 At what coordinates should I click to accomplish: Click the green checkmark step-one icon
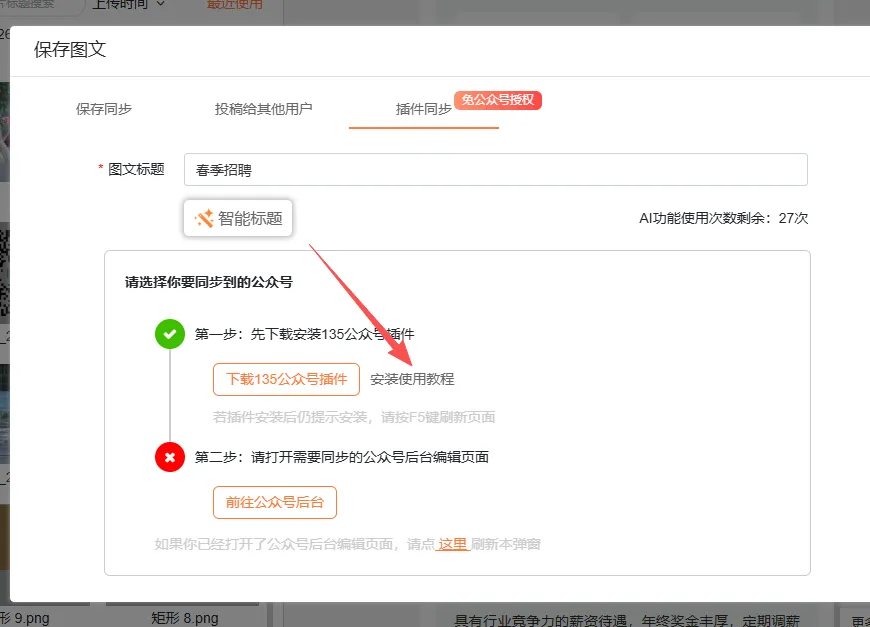click(170, 334)
